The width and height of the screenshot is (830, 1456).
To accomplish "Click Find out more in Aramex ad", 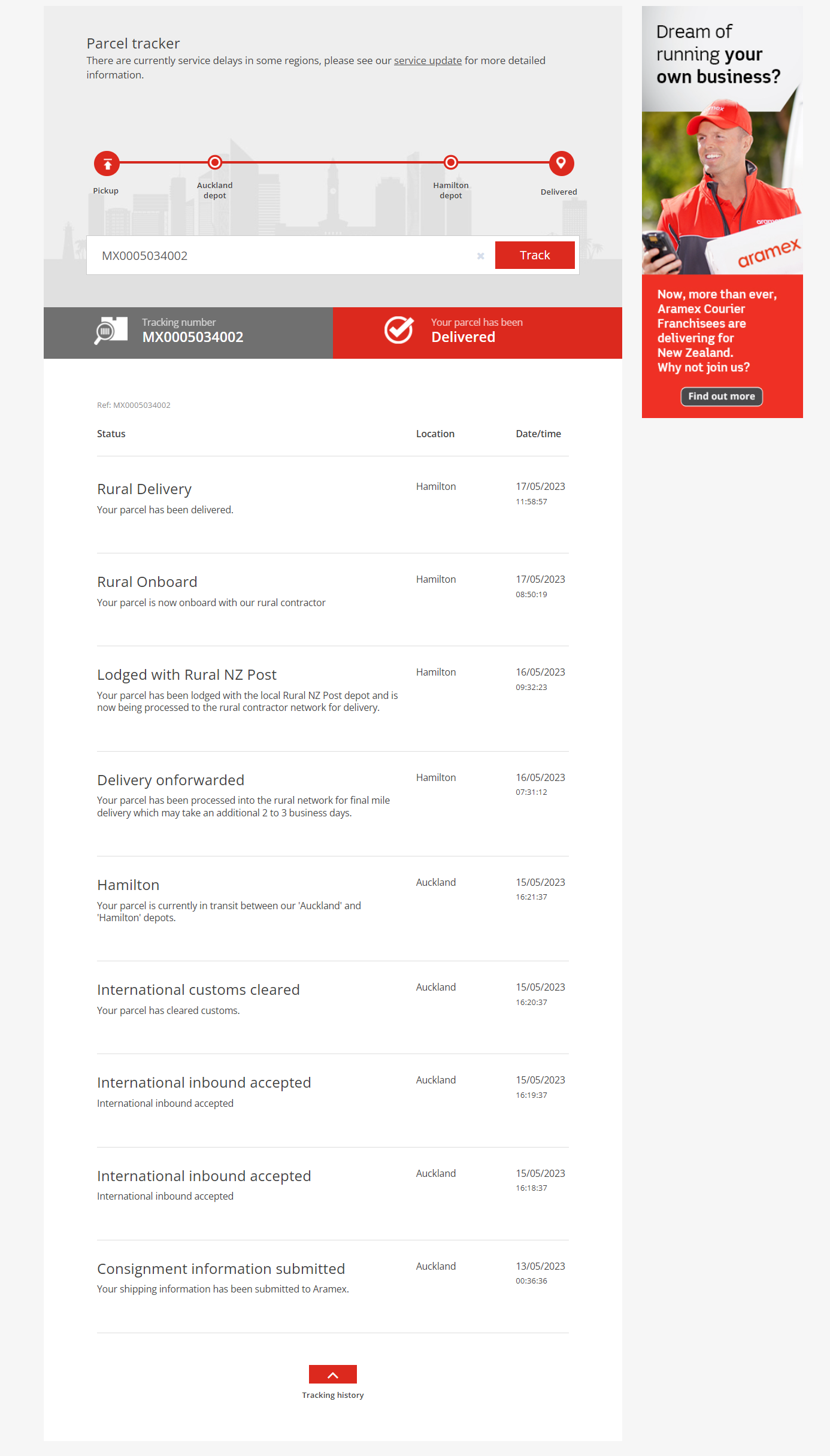I will 722,396.
